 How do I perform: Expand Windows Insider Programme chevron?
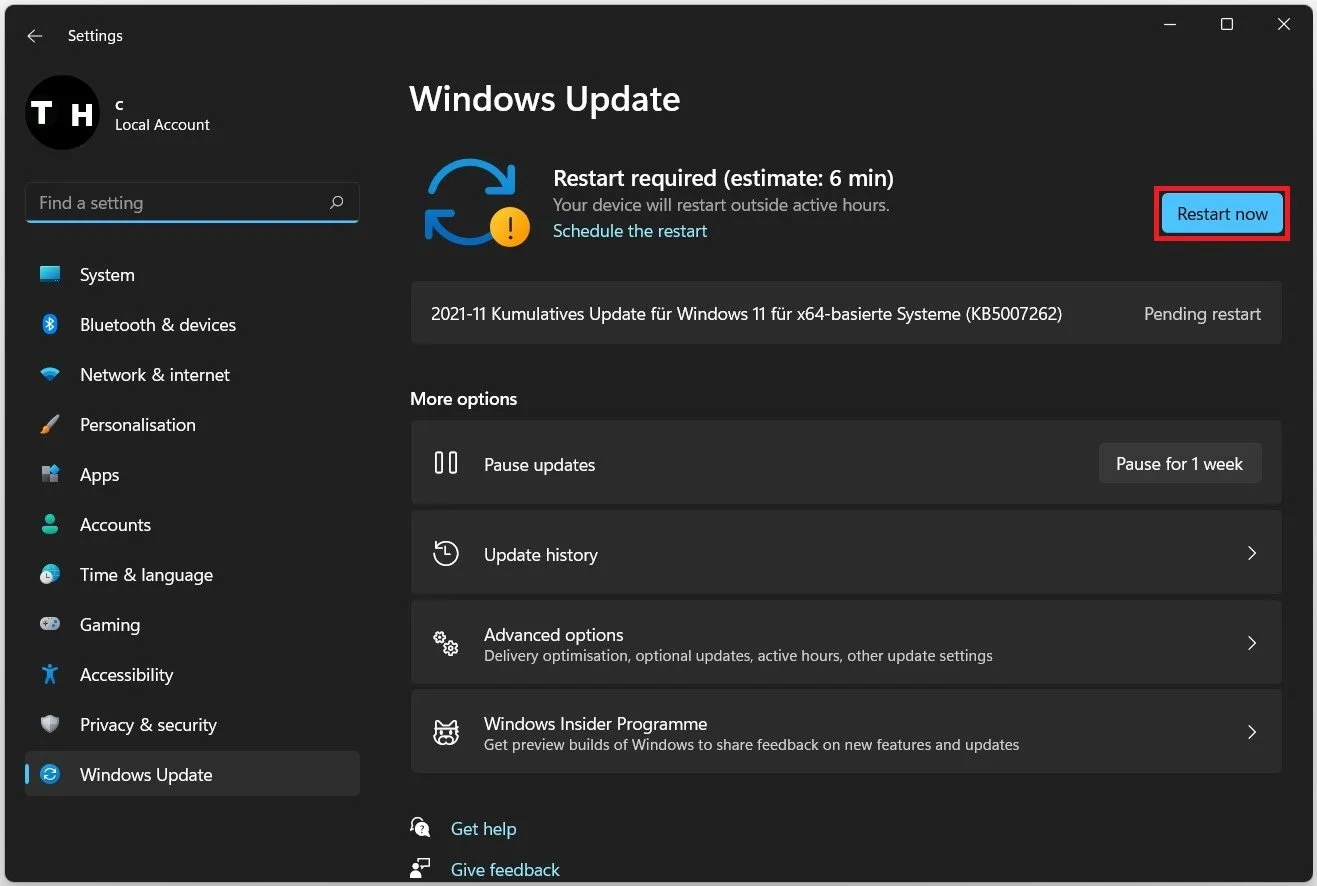click(1251, 732)
